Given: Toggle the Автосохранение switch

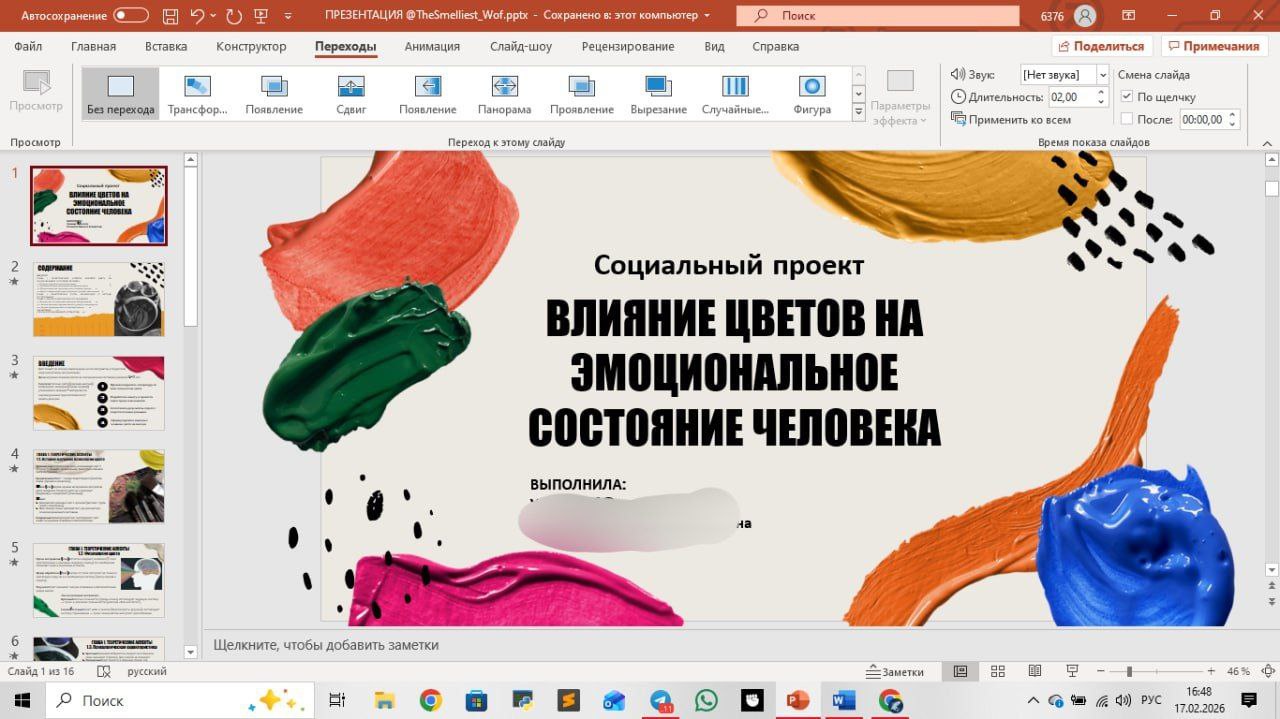Looking at the screenshot, I should [131, 16].
